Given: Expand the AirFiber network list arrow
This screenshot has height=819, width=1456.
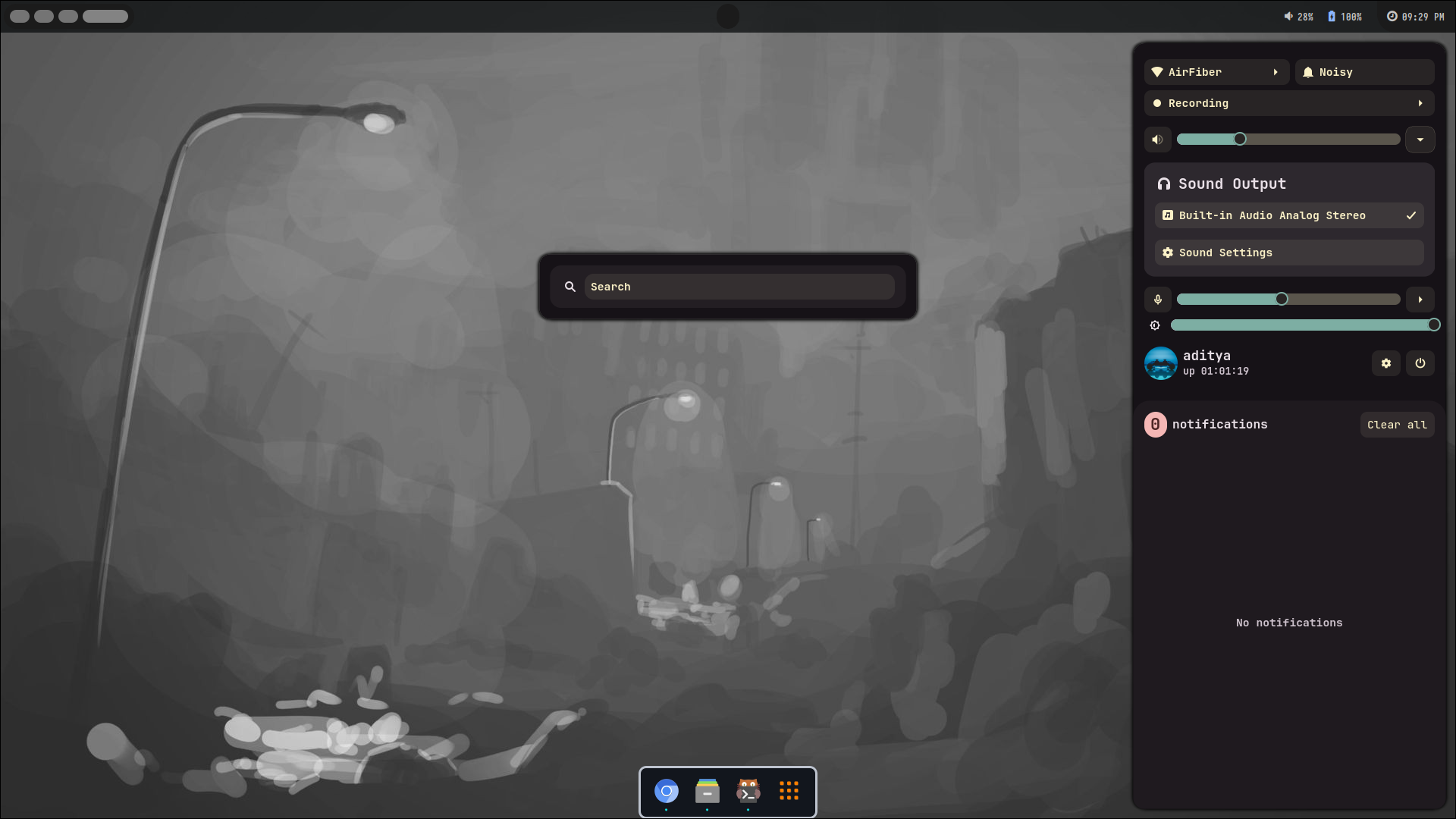Looking at the screenshot, I should coord(1276,72).
